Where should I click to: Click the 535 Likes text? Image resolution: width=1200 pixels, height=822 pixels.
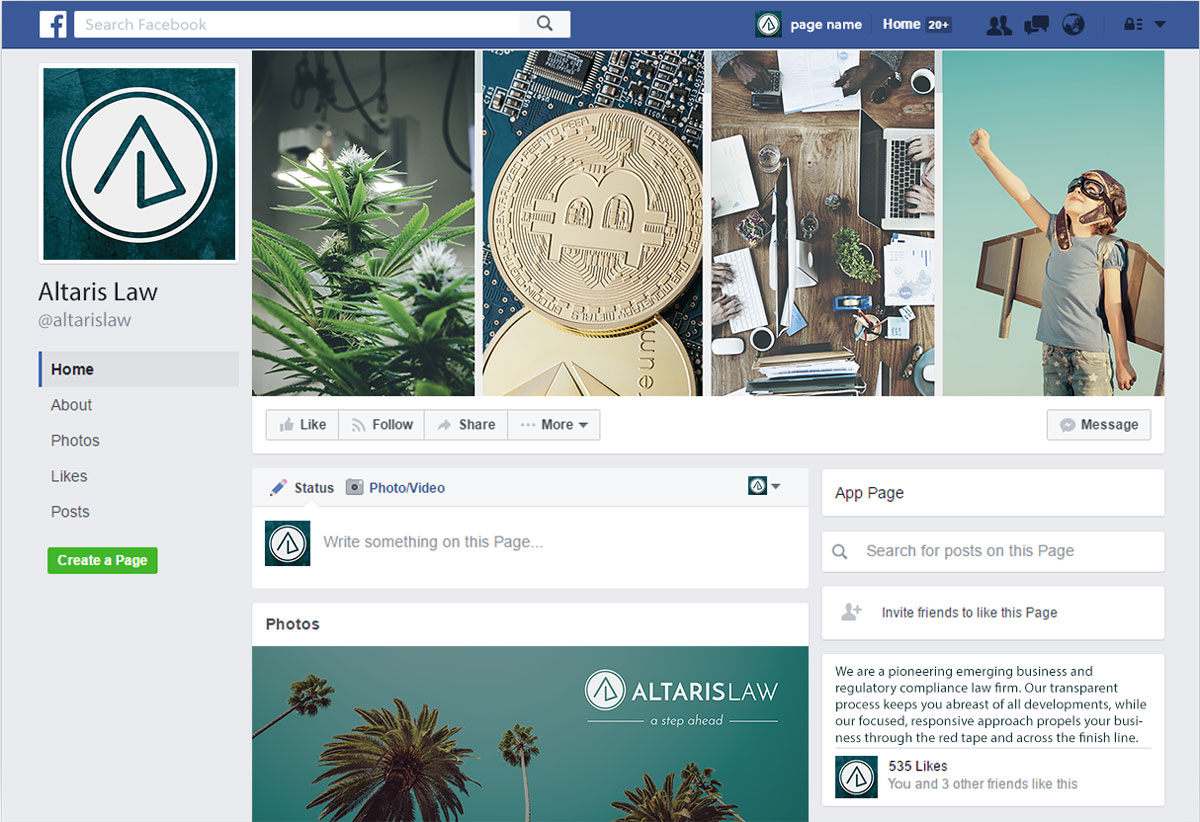coord(918,766)
